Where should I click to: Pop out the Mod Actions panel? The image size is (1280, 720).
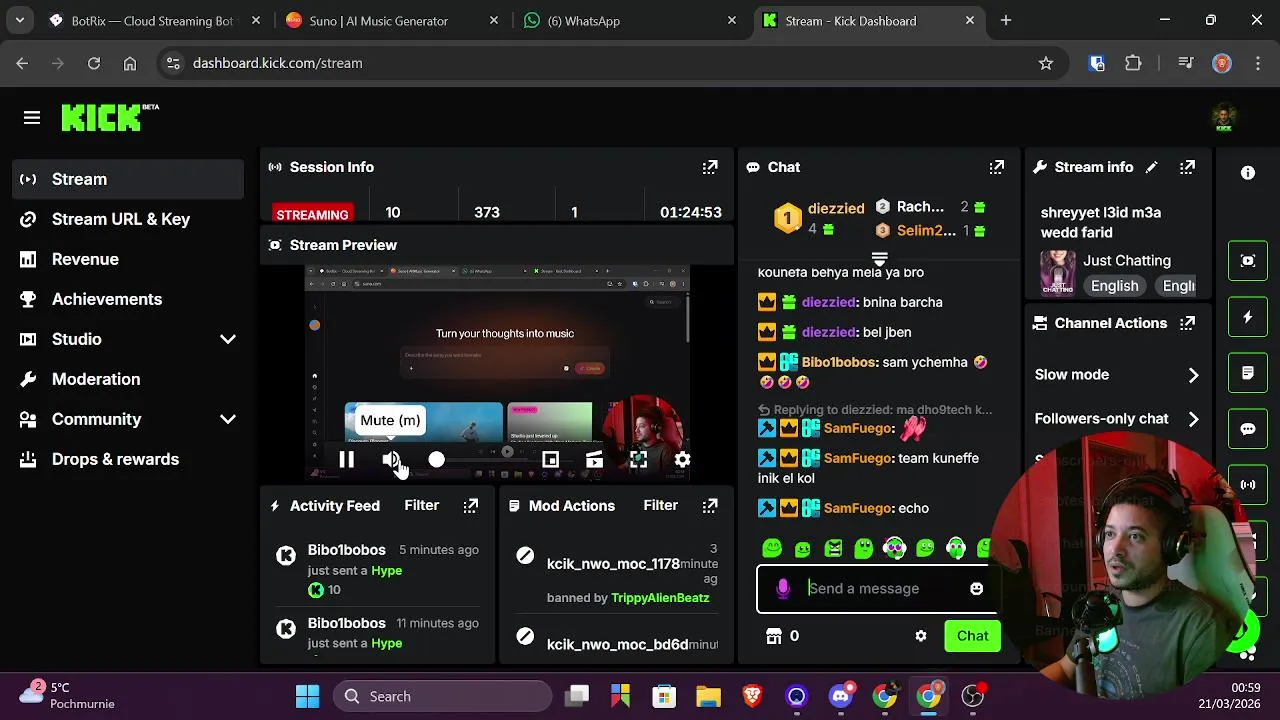[x=710, y=506]
